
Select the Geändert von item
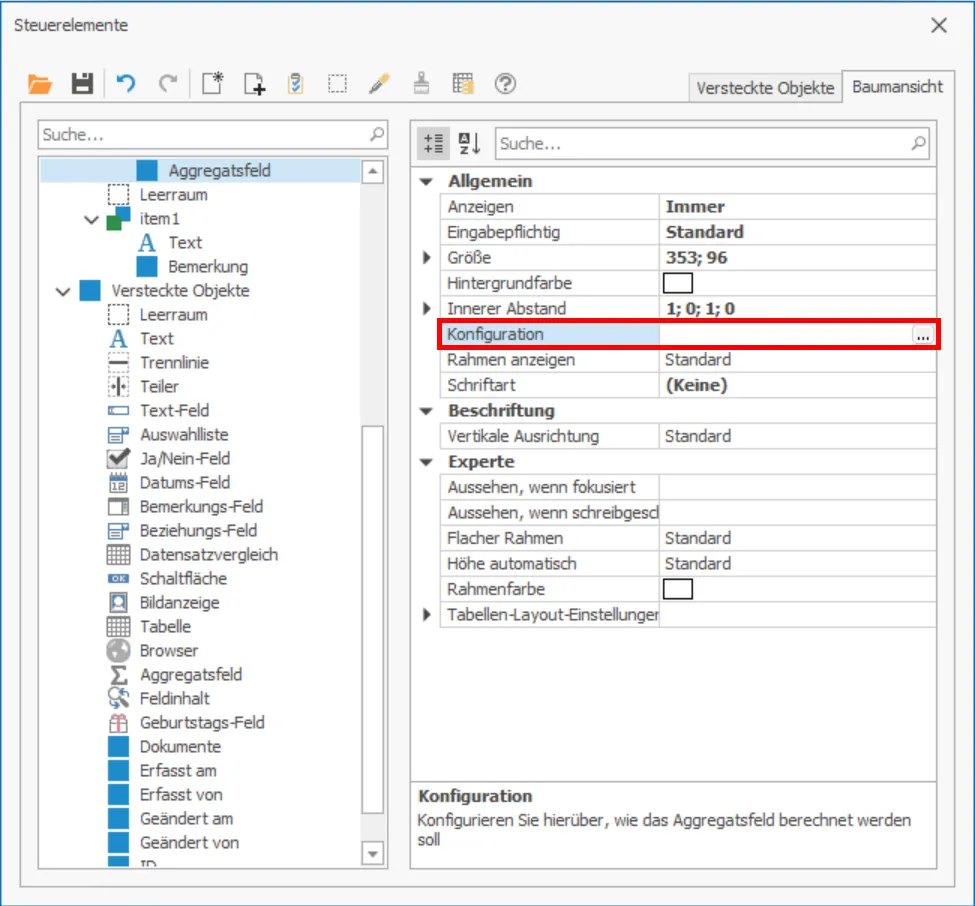173,843
